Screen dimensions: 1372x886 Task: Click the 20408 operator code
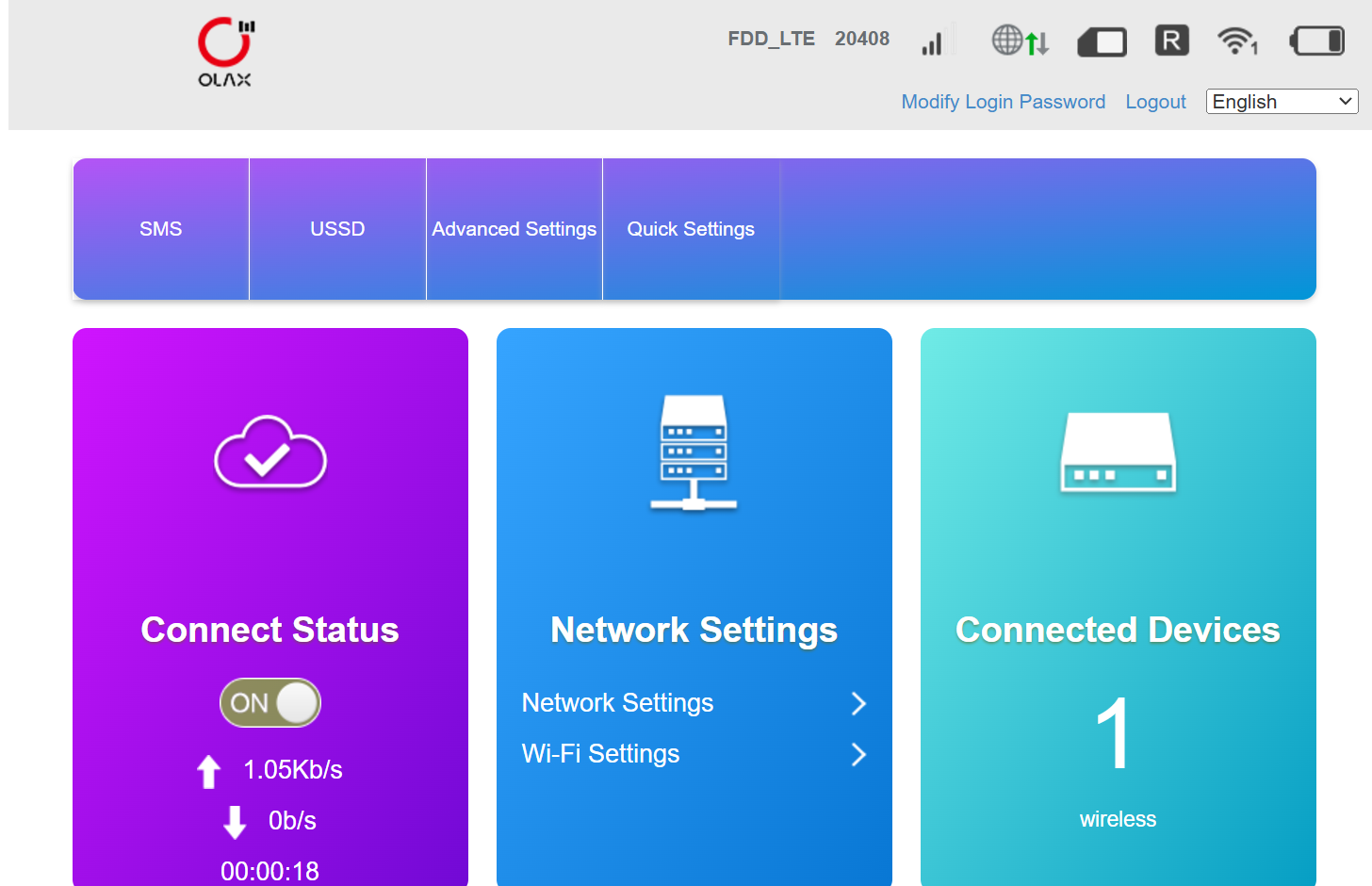(862, 39)
